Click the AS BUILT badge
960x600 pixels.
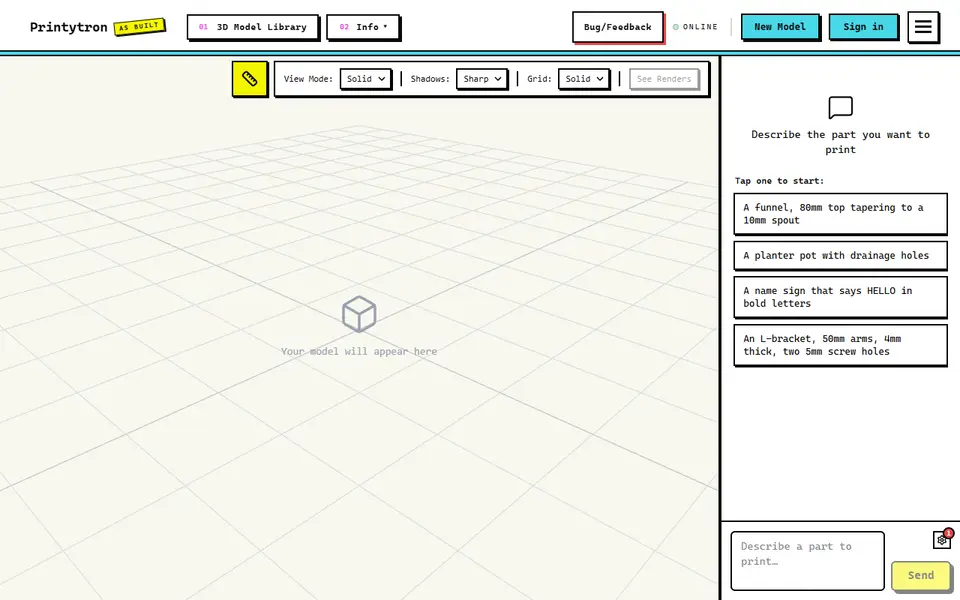click(x=140, y=27)
